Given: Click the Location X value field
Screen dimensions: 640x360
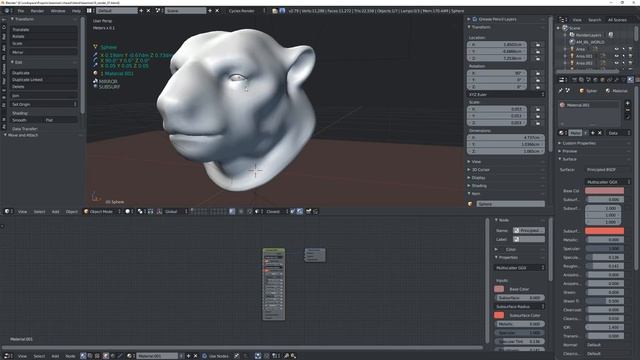Looking at the screenshot, I should point(497,44).
